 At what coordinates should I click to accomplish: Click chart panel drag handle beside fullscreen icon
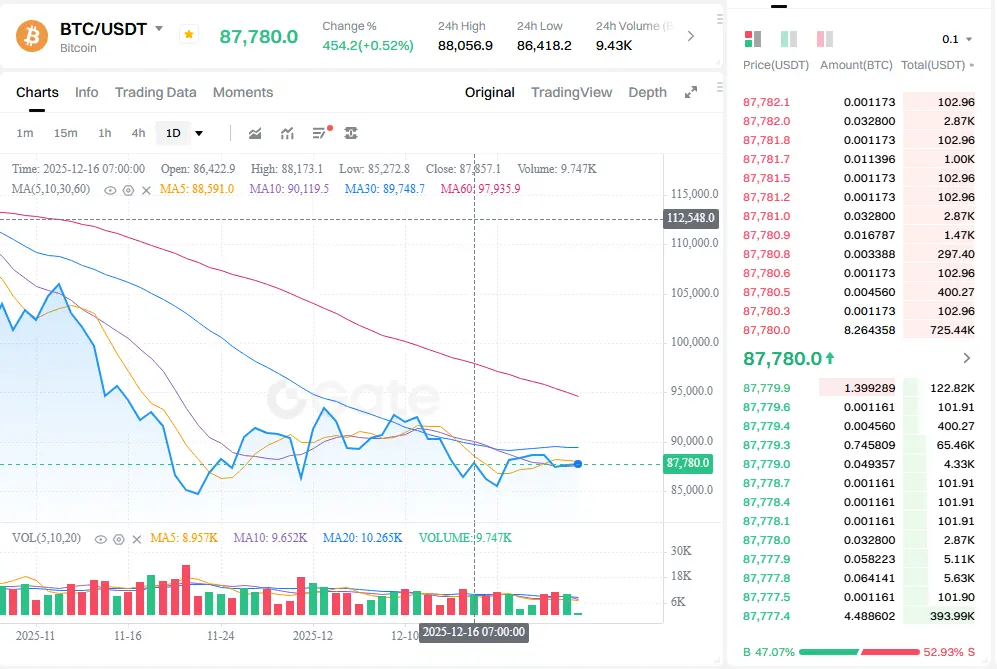point(719,86)
